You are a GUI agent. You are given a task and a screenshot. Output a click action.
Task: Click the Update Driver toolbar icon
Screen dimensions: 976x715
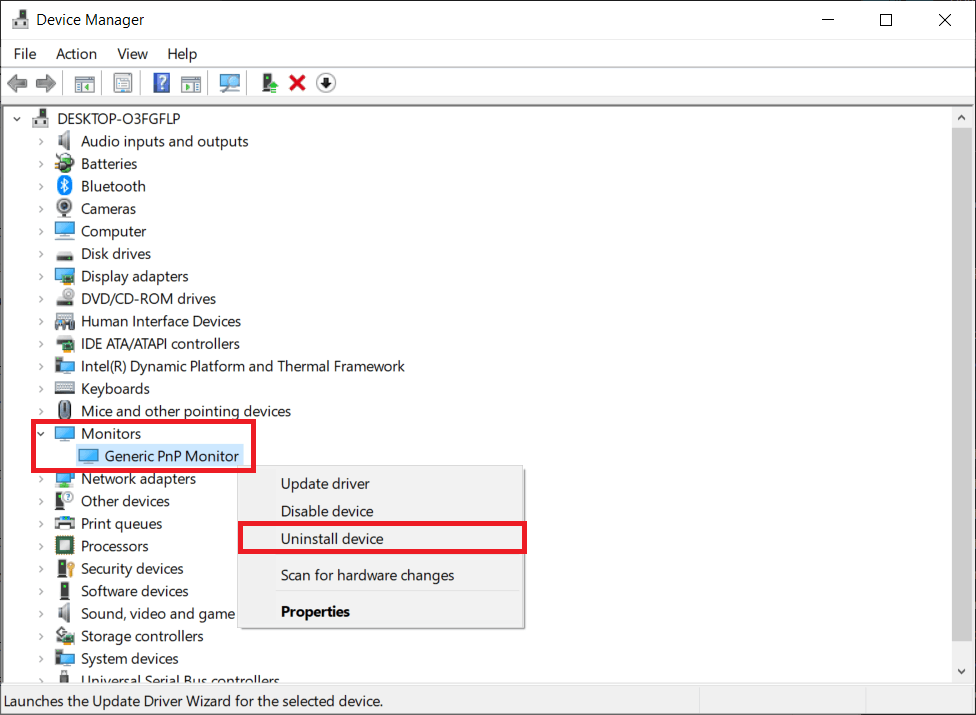268,82
